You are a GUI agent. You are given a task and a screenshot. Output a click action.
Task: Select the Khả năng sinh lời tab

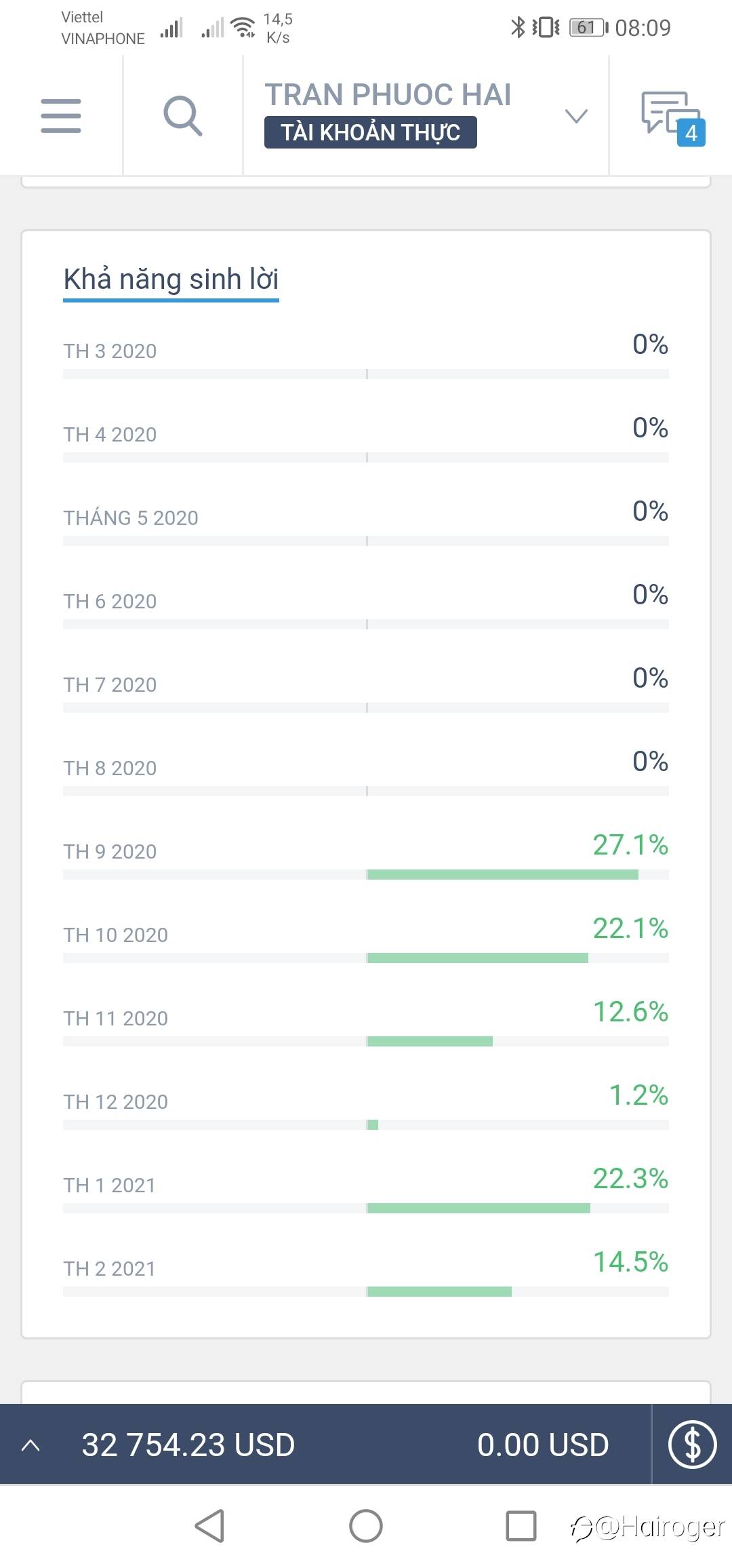[171, 279]
